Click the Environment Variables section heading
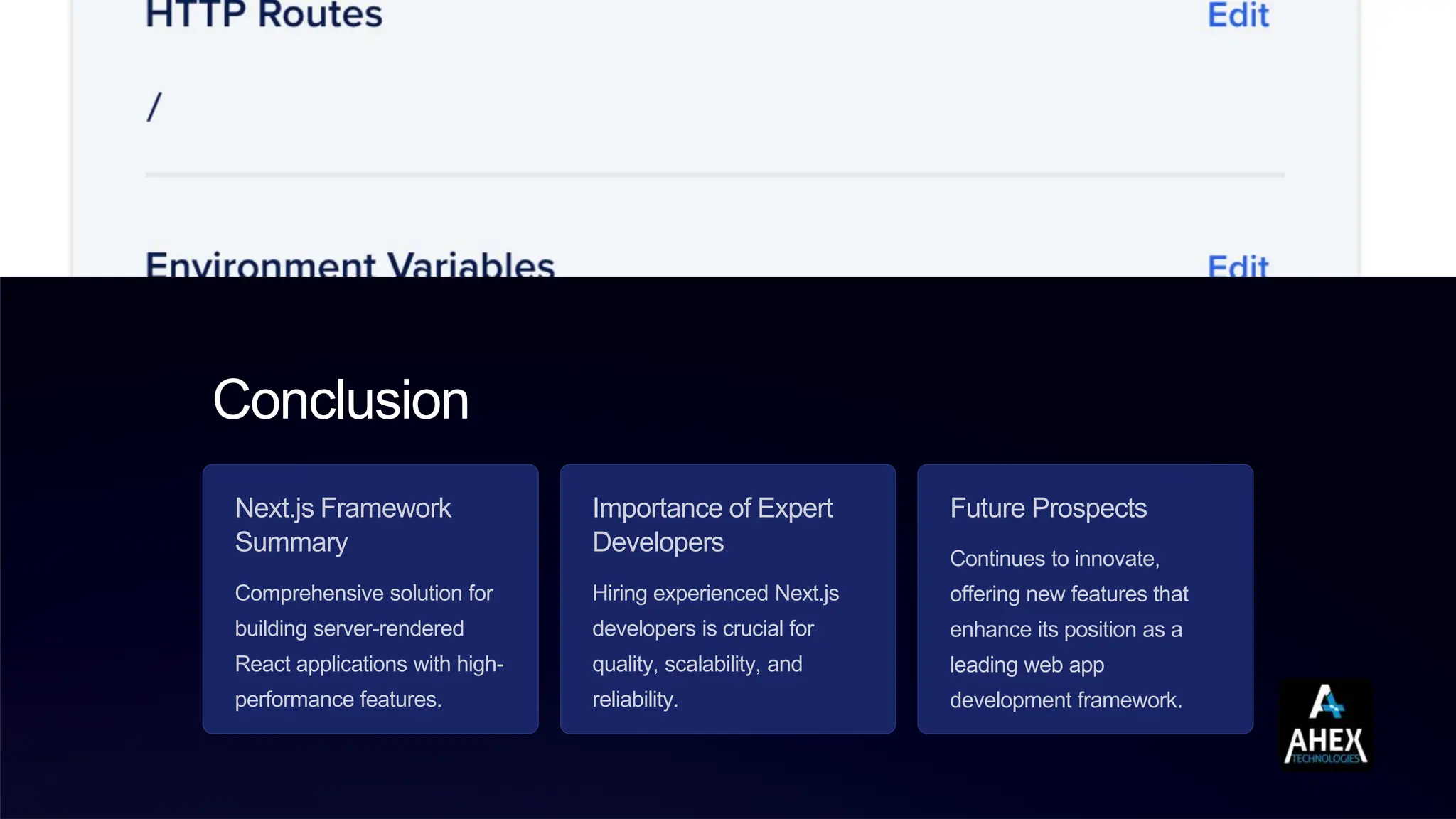 pos(350,264)
